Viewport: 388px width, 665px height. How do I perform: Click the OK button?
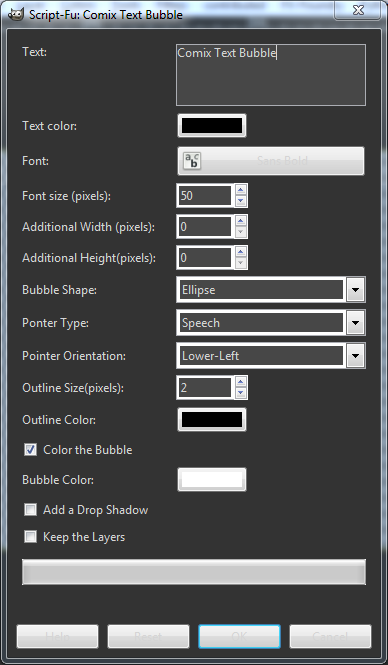[x=239, y=636]
